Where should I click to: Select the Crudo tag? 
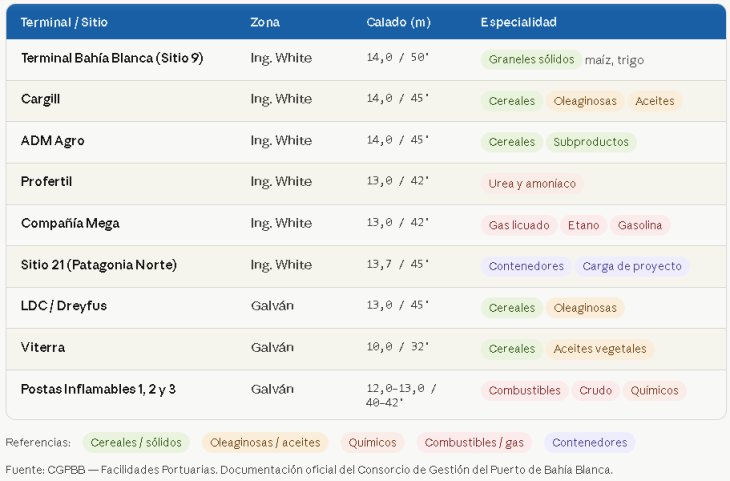[596, 390]
